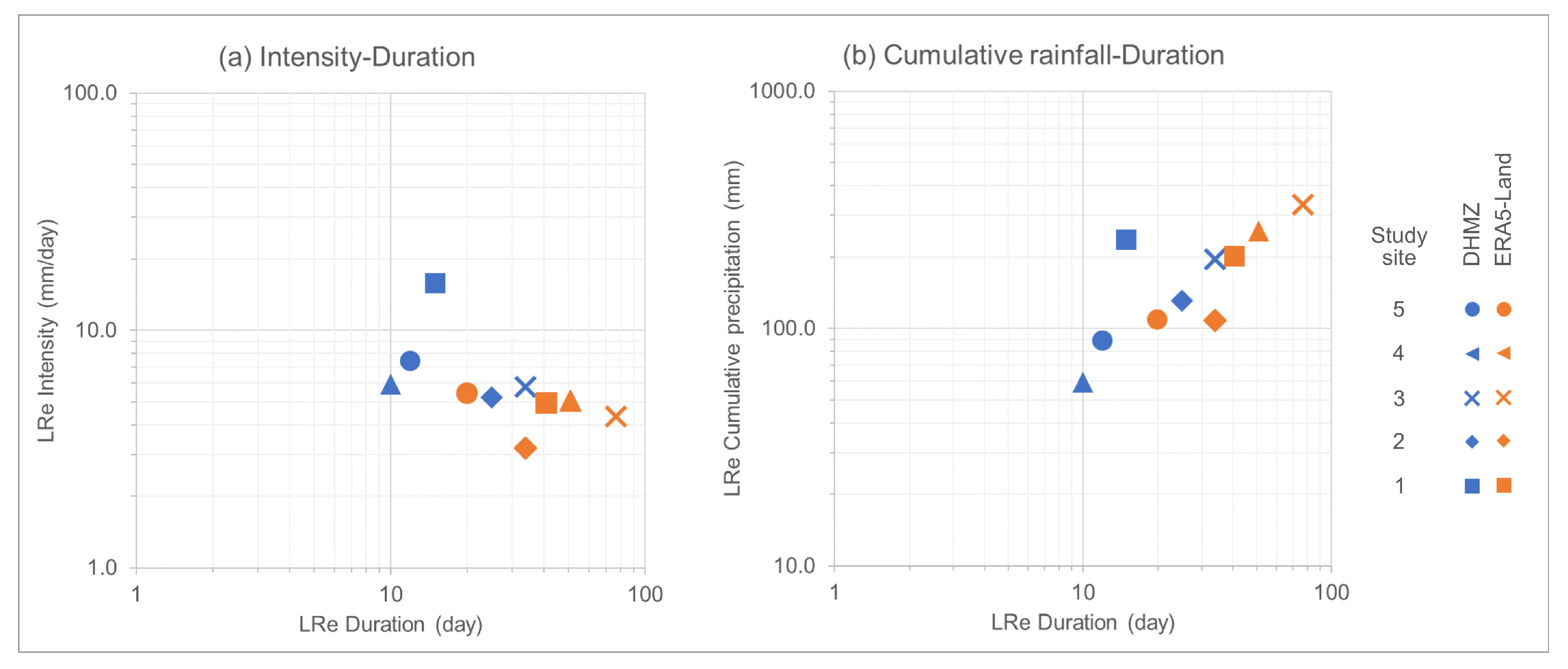1568x669 pixels.
Task: Click the orange X marker in cumulative rainfall chart
Action: coord(1303,205)
